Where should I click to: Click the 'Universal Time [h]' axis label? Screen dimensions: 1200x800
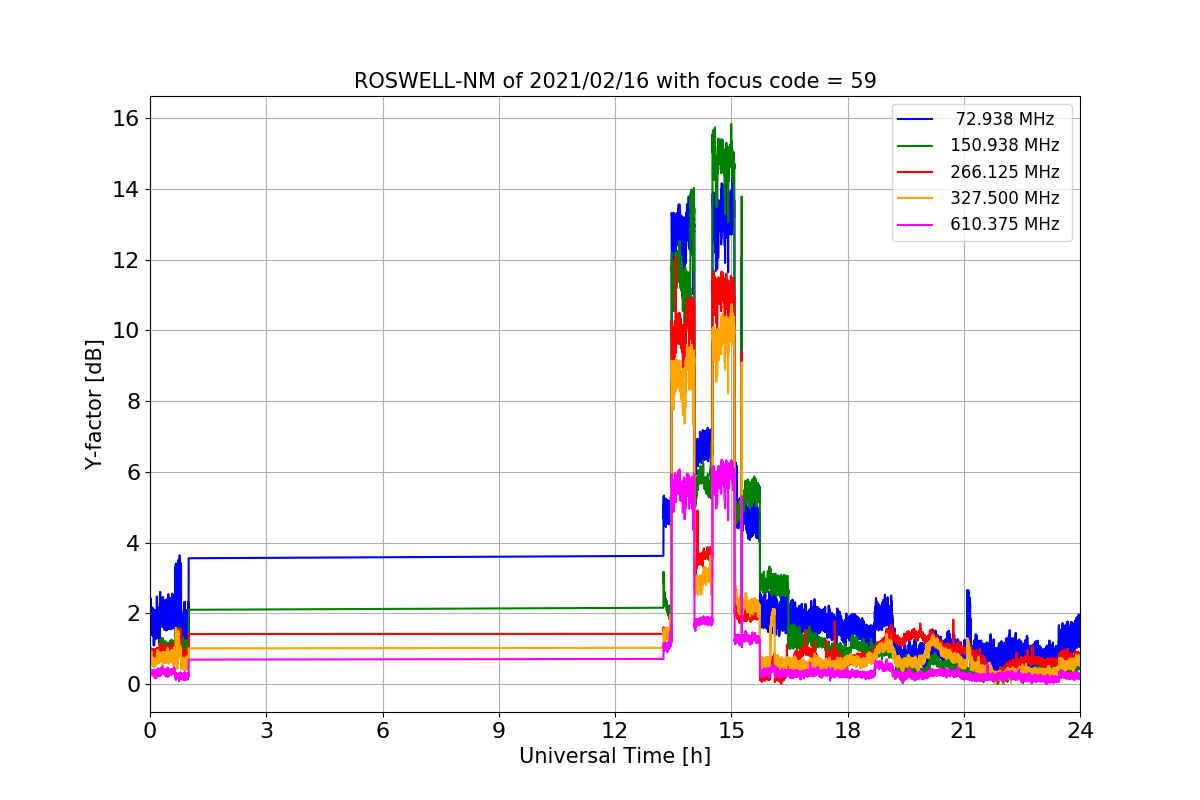coord(615,757)
